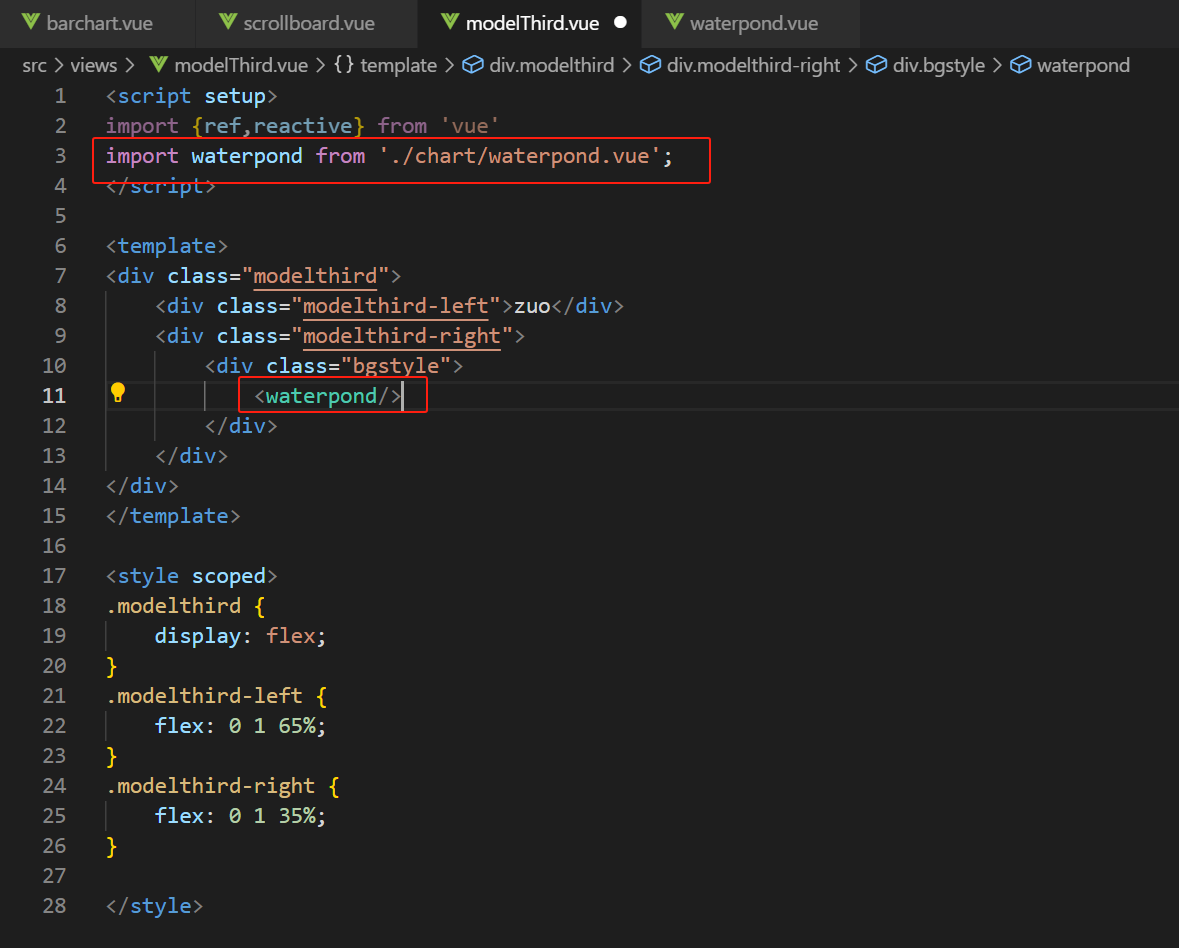Click class name "modelthird-right" on line 9
Viewport: 1179px width, 948px height.
tap(402, 337)
